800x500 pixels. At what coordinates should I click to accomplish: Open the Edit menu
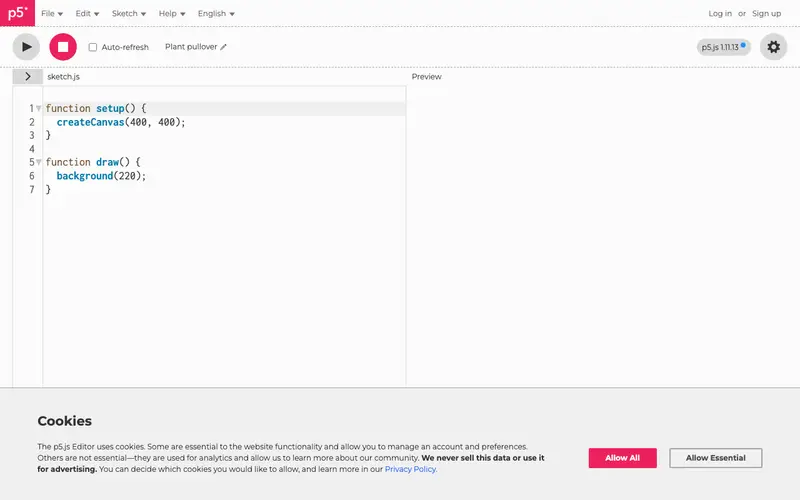[87, 14]
